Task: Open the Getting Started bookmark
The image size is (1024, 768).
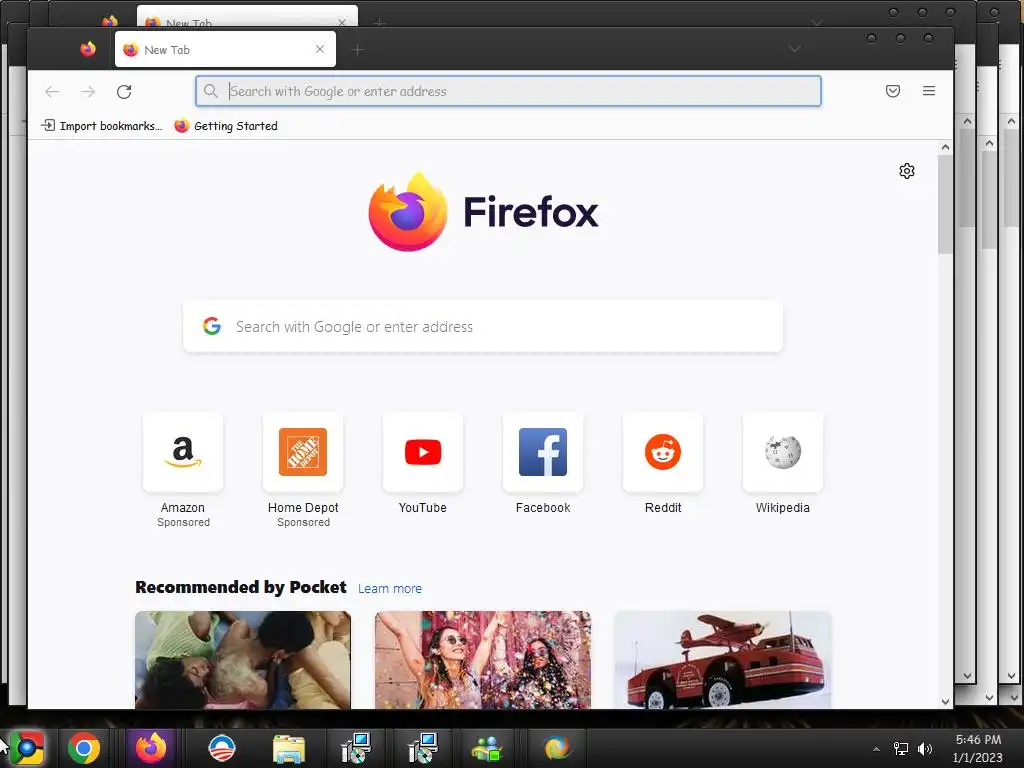Action: (226, 125)
